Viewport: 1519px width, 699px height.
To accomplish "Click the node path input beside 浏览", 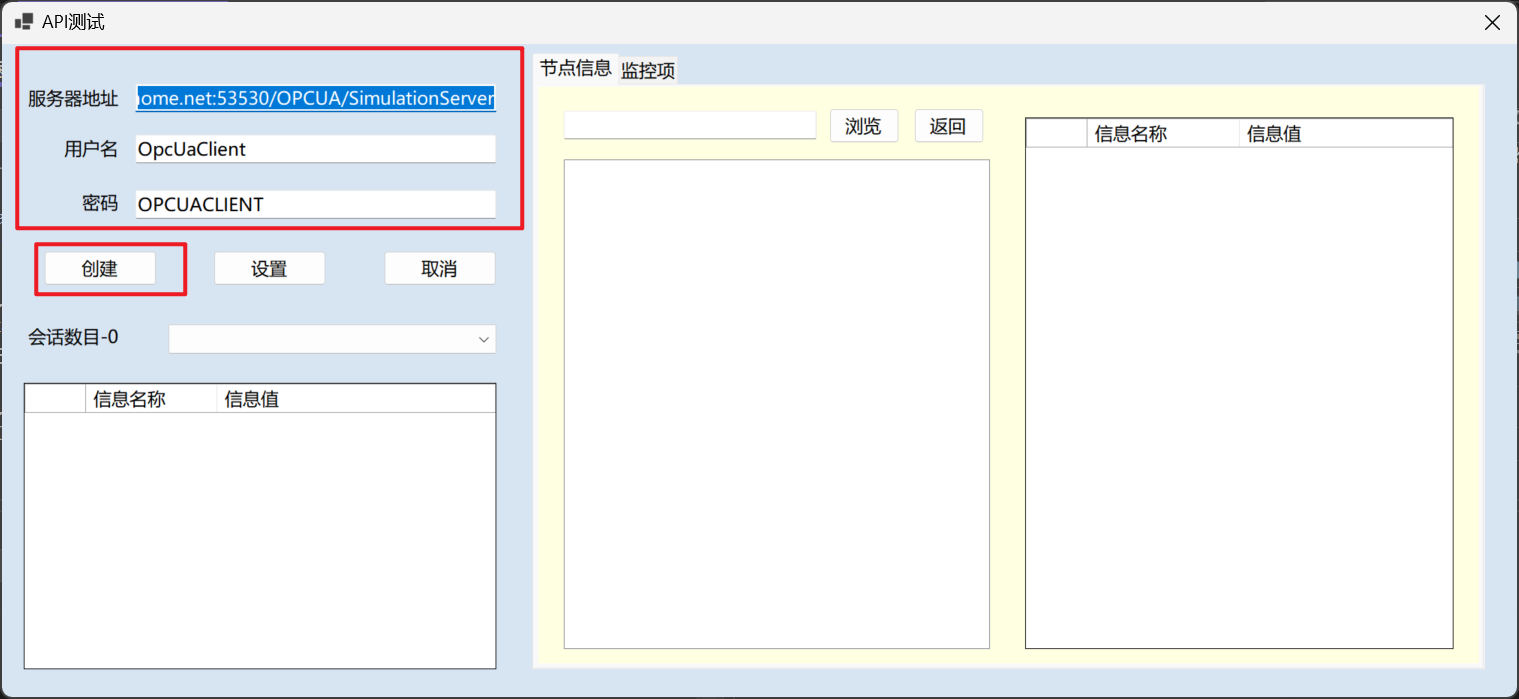I will coord(690,125).
